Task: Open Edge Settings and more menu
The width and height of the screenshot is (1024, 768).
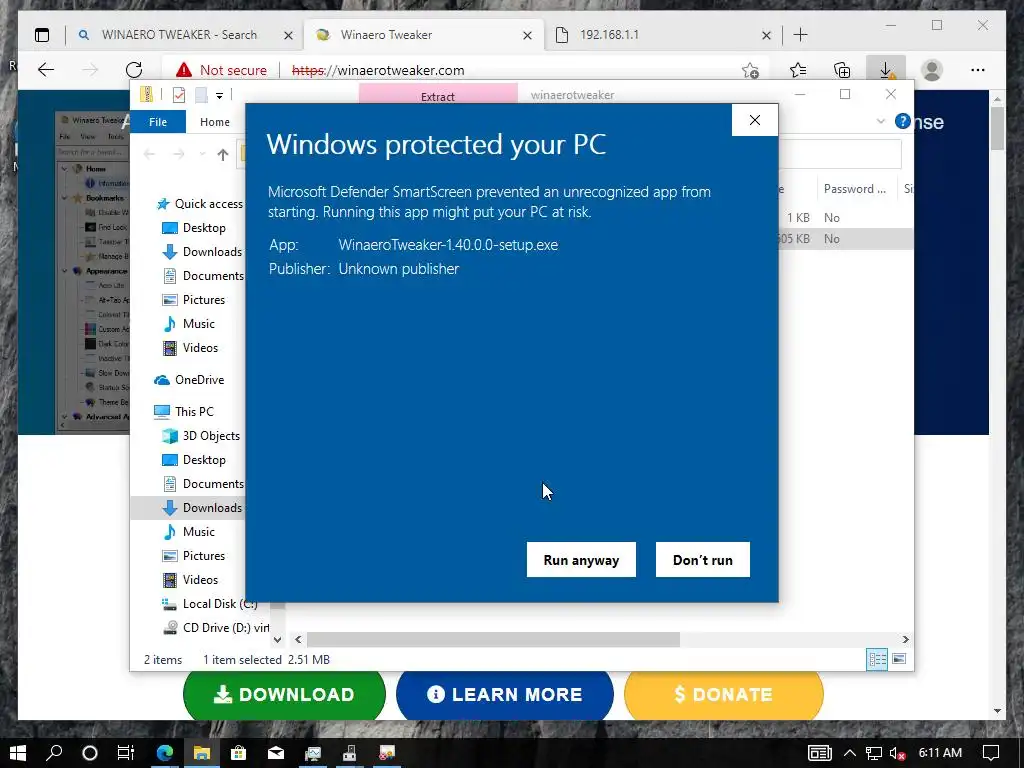Action: pyautogui.click(x=978, y=70)
